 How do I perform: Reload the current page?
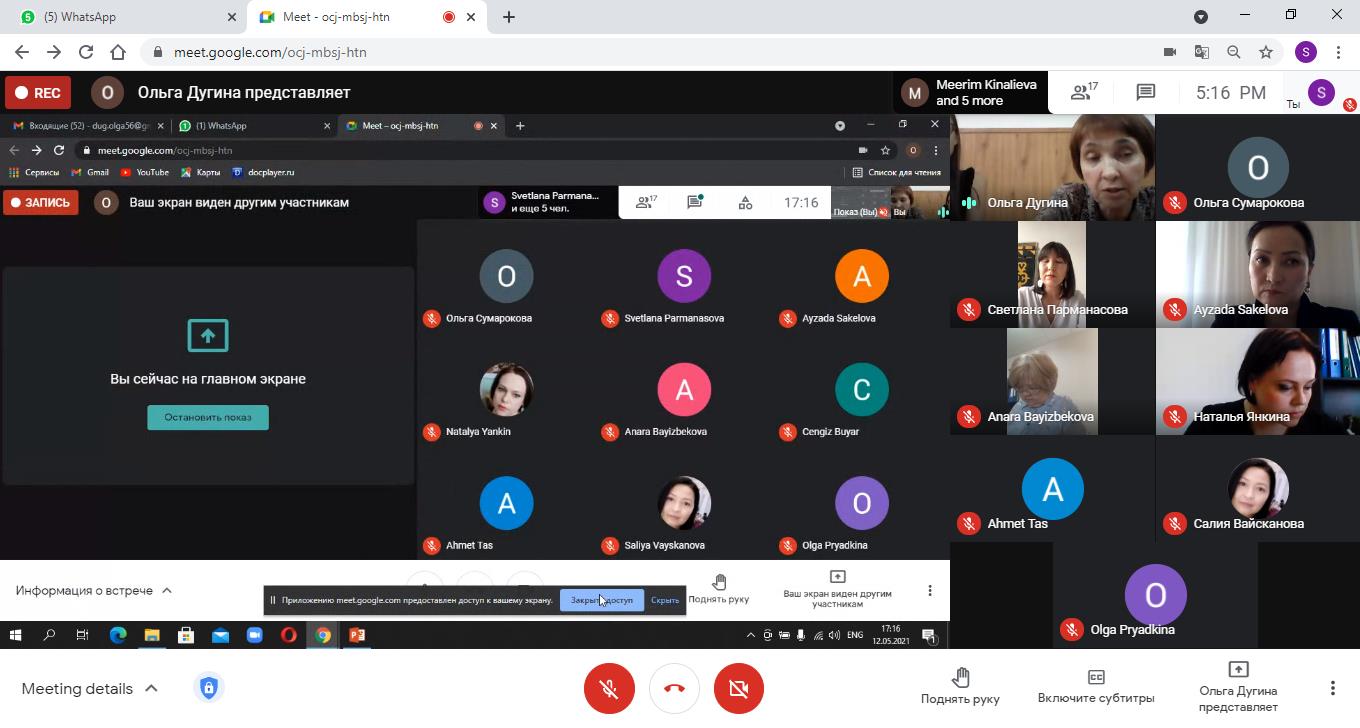click(86, 52)
